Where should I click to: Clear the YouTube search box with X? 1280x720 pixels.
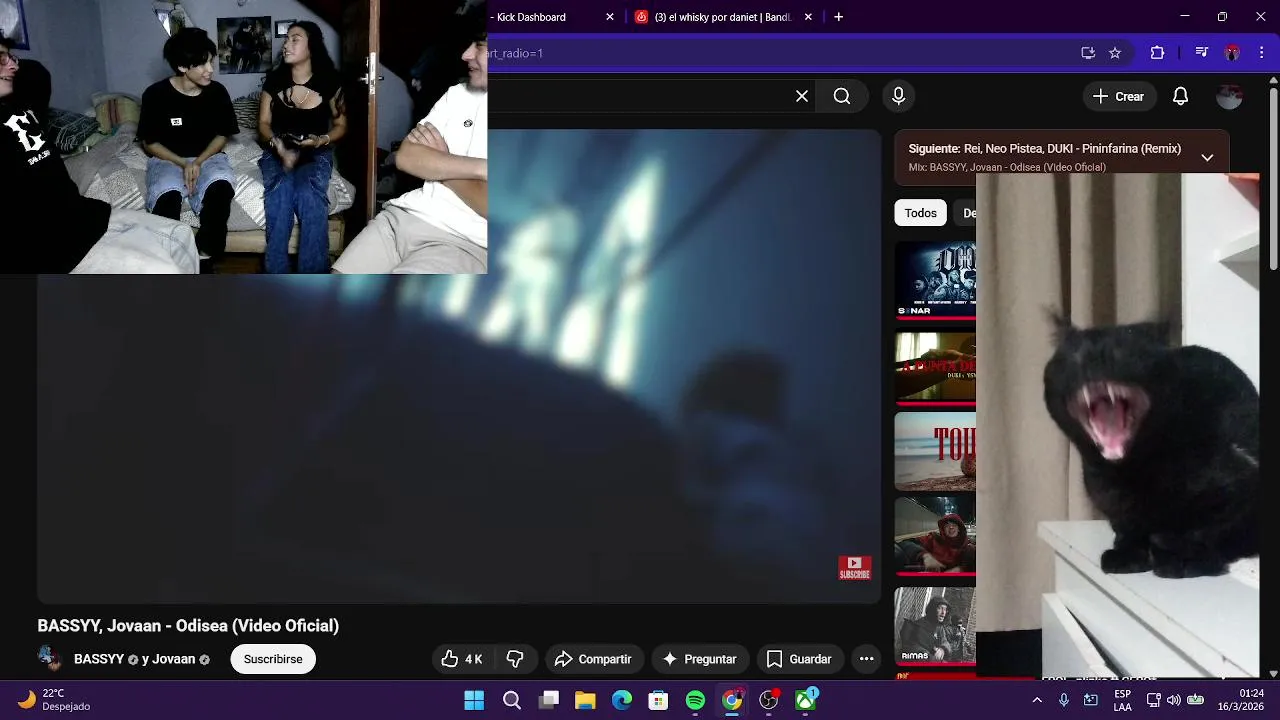click(x=802, y=96)
